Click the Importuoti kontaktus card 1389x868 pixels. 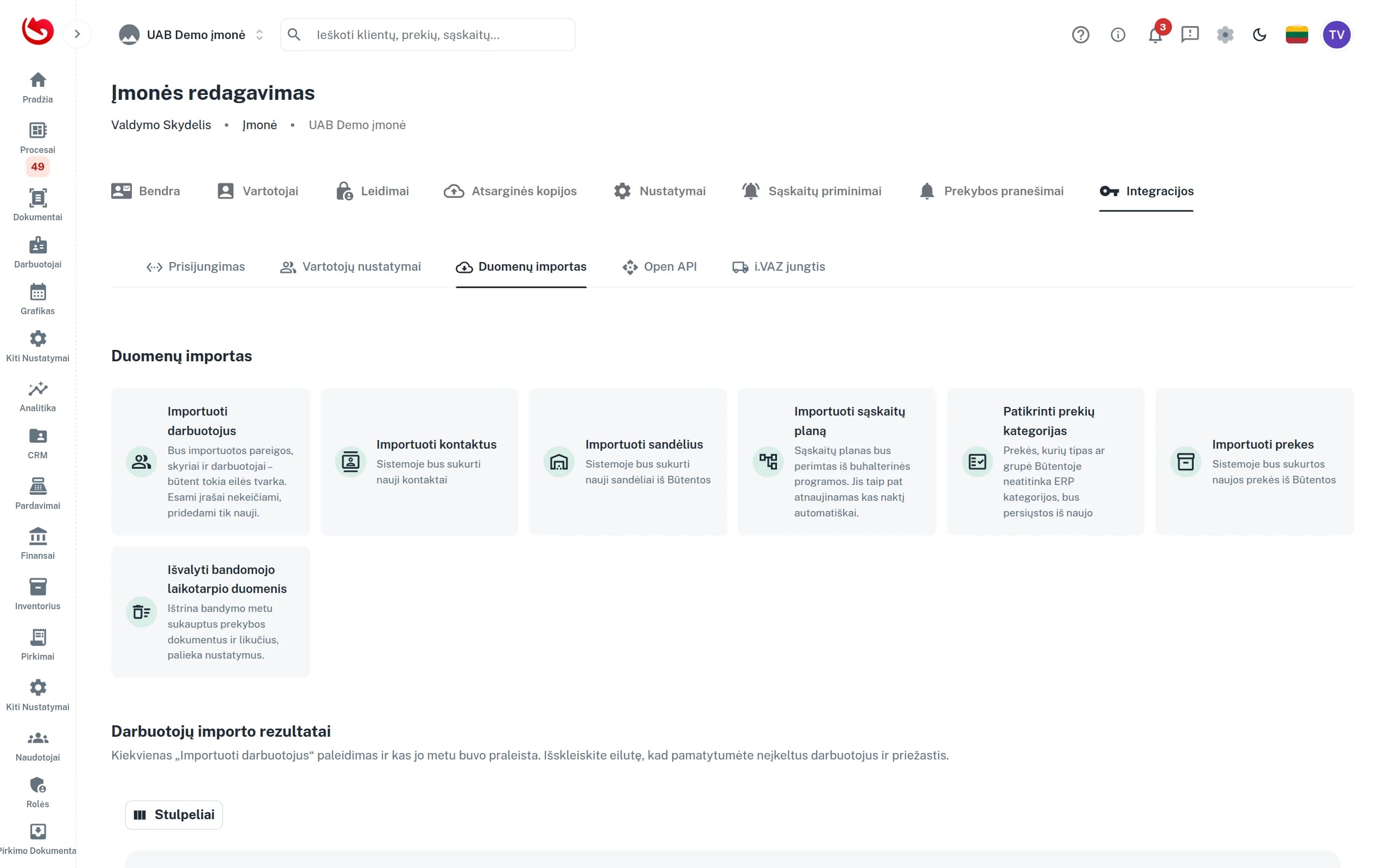click(x=419, y=462)
